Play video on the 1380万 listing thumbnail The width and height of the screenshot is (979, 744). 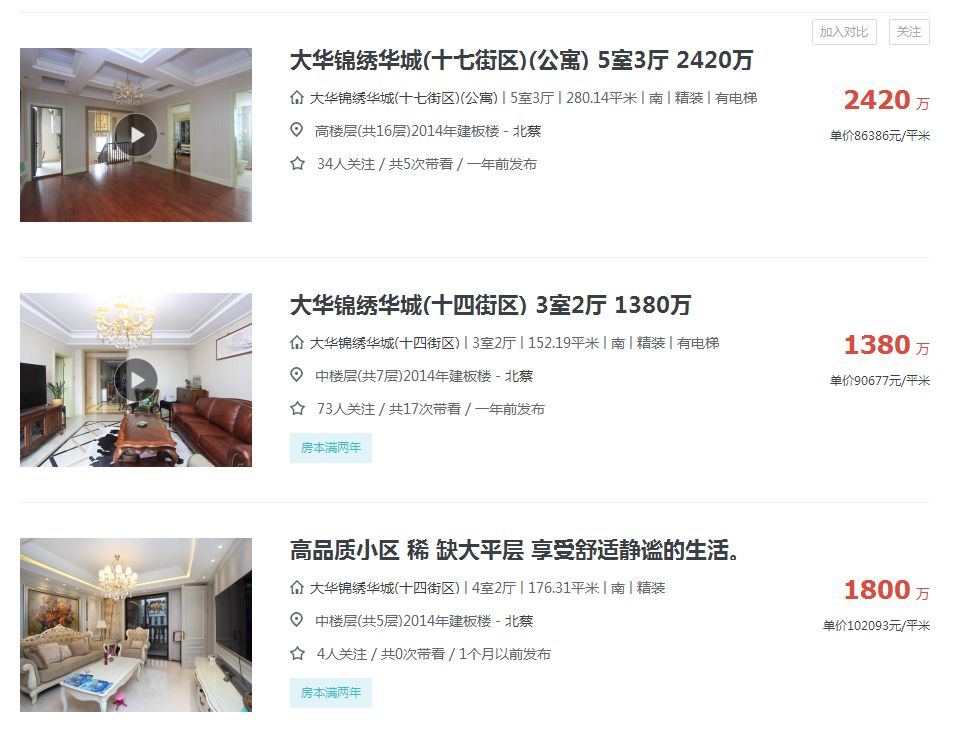(135, 379)
